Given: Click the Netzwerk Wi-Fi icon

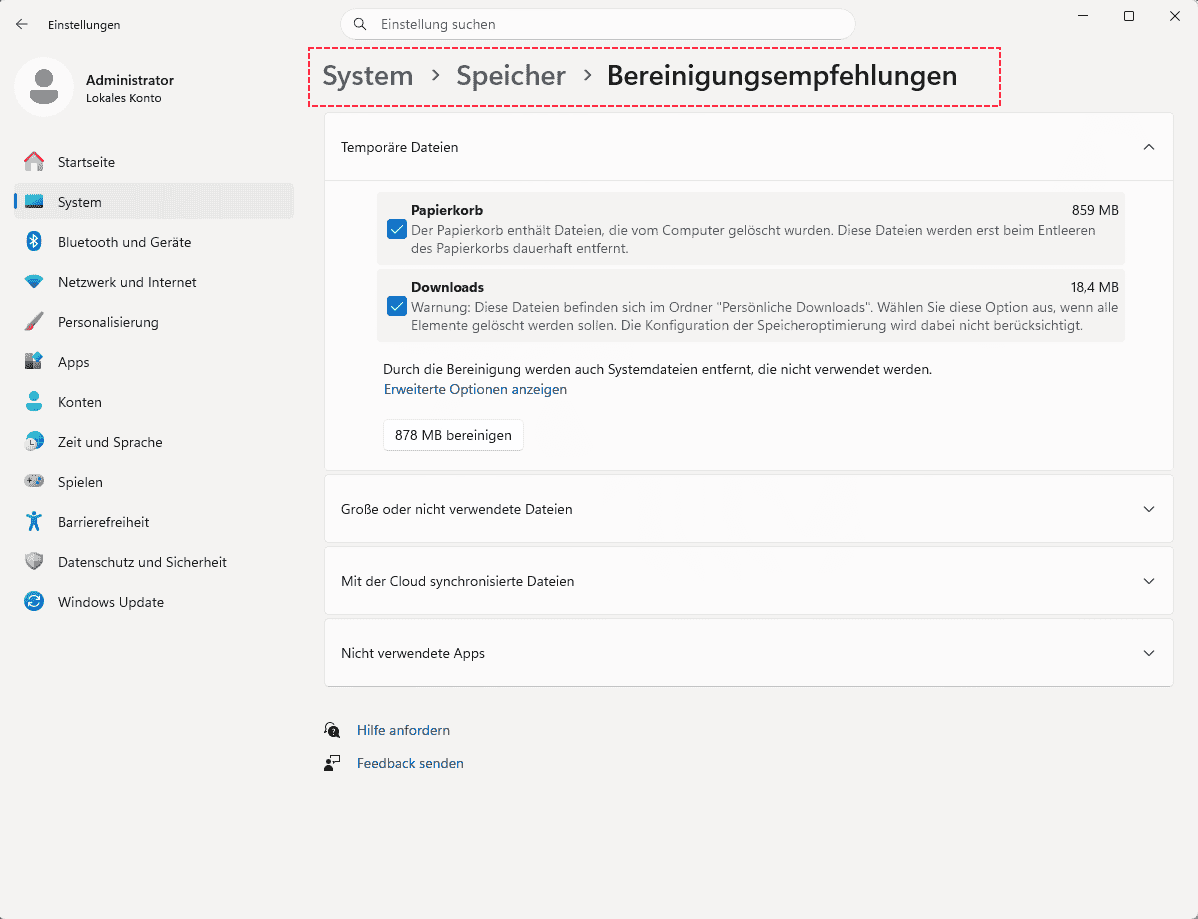Looking at the screenshot, I should click(34, 282).
